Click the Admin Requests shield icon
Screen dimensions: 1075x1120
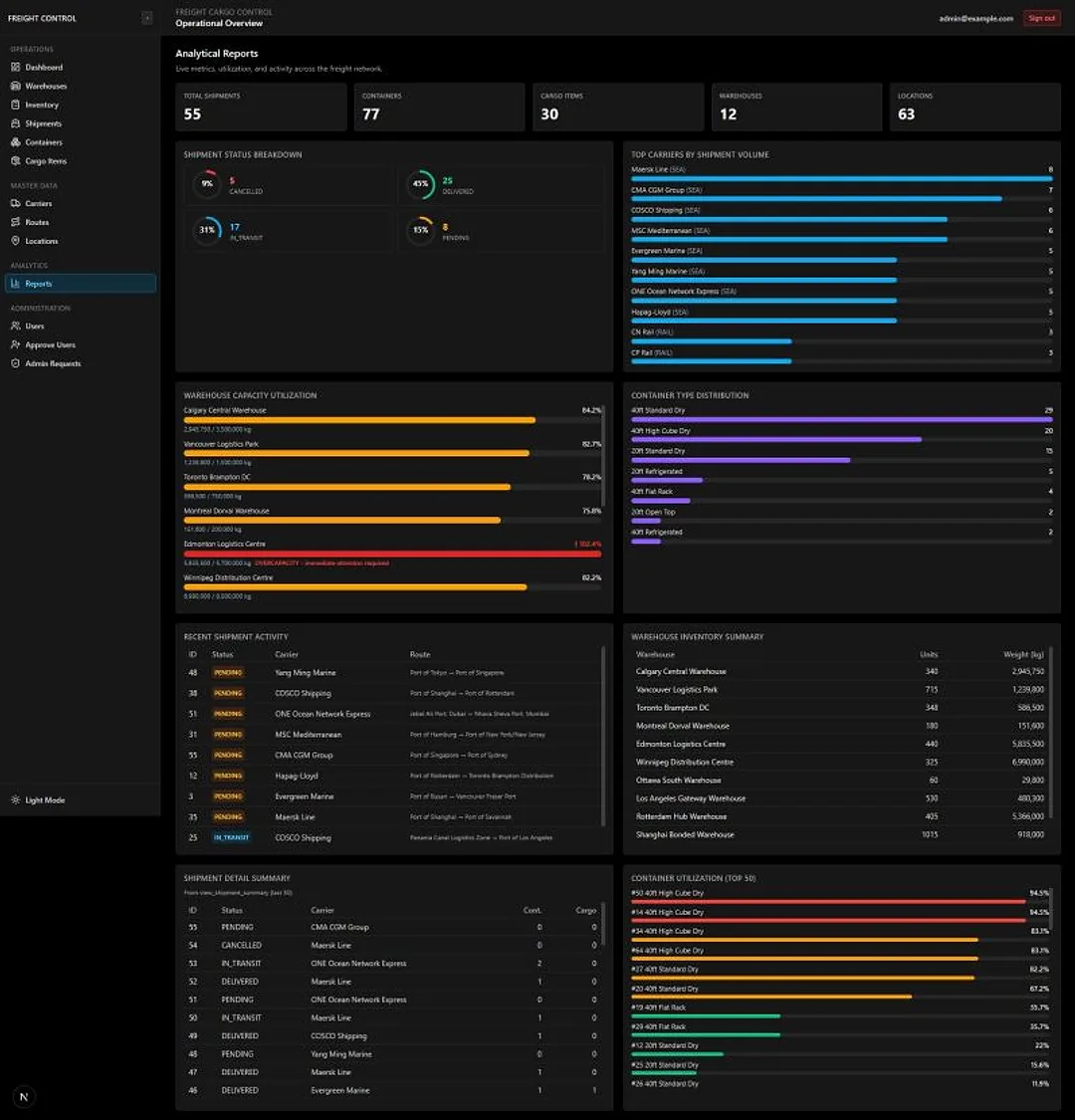pos(16,363)
